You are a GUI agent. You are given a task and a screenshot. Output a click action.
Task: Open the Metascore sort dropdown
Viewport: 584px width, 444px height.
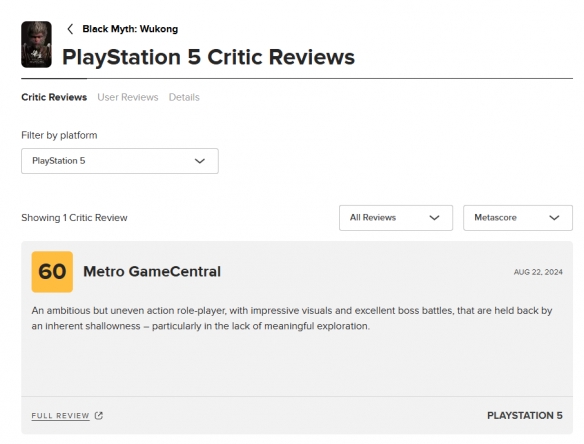click(x=518, y=218)
